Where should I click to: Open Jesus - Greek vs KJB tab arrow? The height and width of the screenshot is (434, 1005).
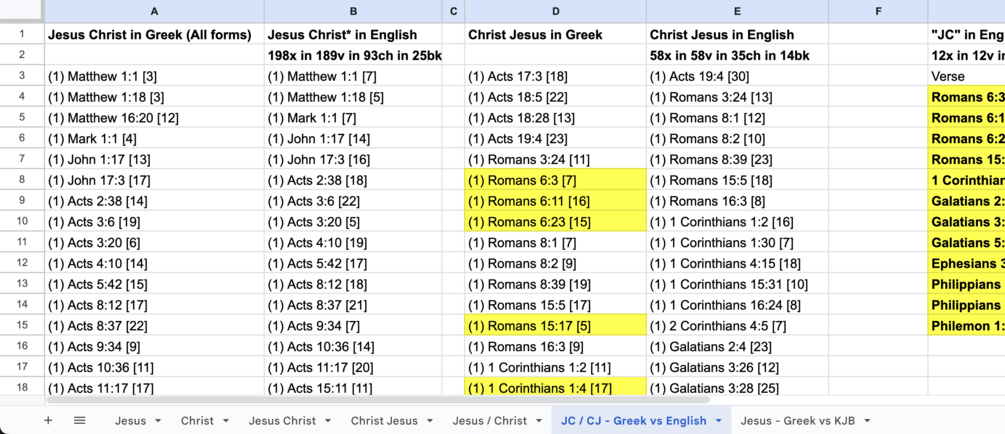(867, 421)
